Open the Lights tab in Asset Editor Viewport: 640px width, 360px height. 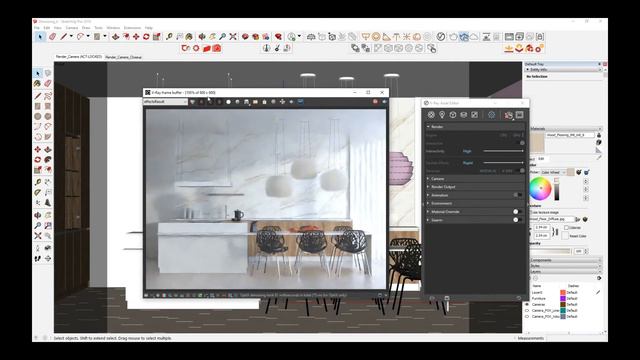tap(442, 115)
